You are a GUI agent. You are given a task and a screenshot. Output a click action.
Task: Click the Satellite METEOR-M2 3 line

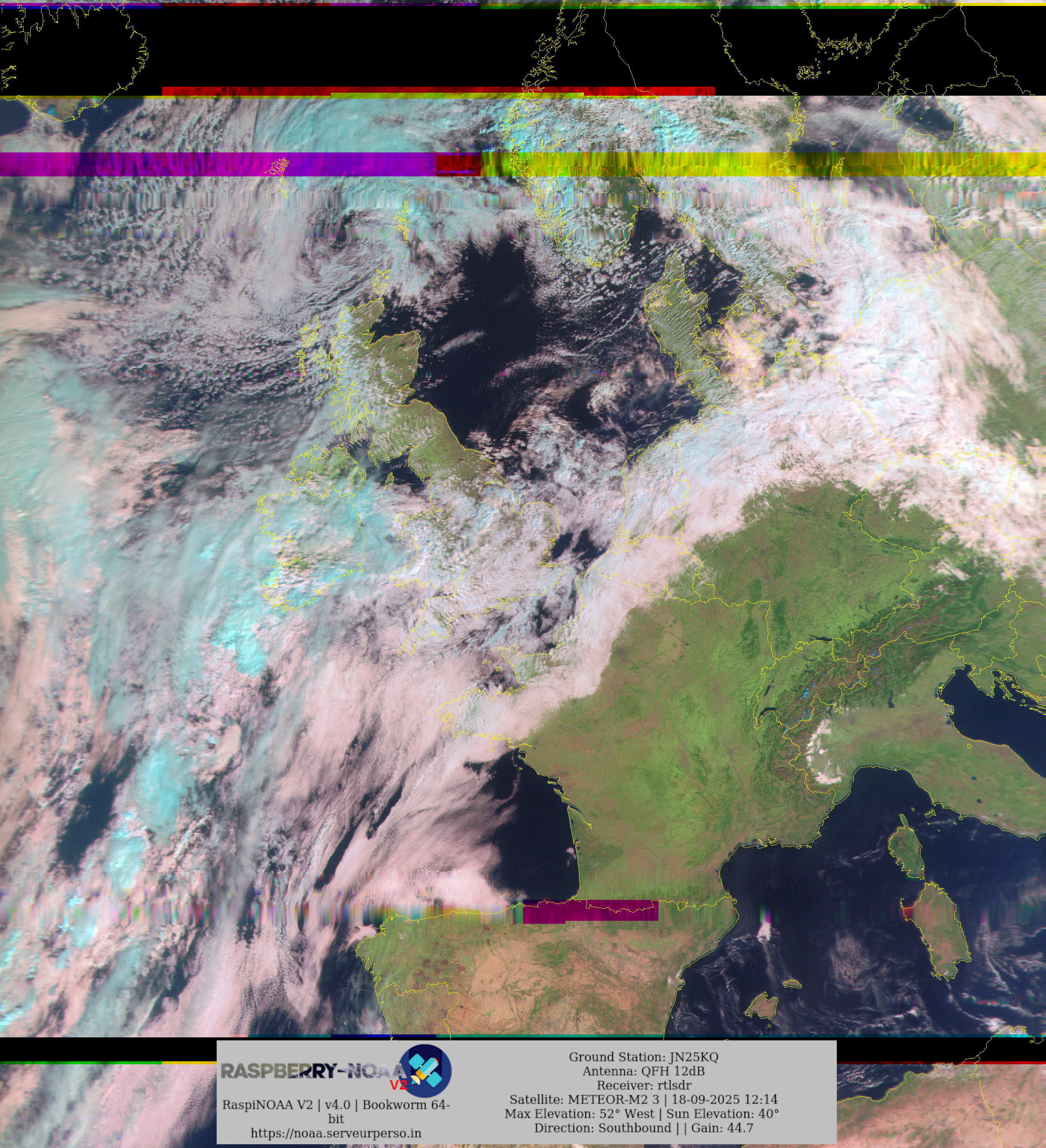click(x=643, y=1099)
